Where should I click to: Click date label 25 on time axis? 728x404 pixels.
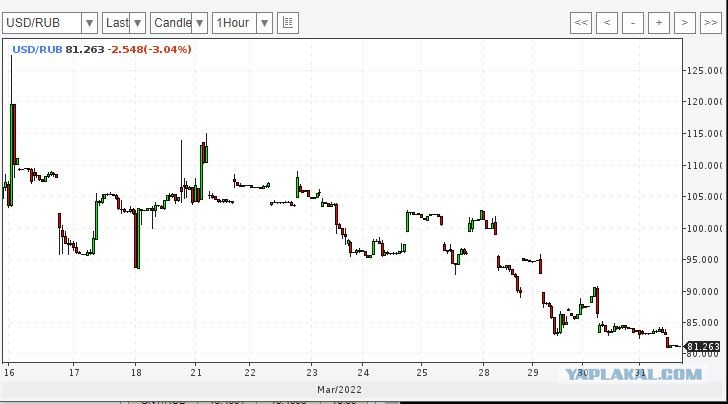click(x=422, y=372)
